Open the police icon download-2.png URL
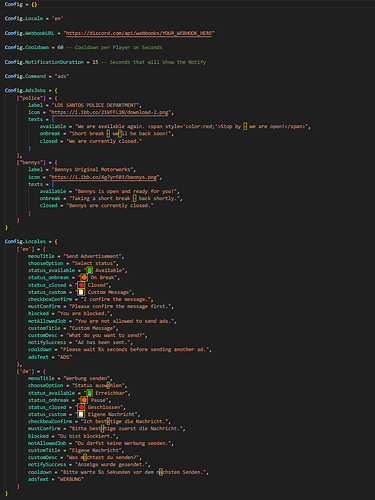 click(x=110, y=112)
